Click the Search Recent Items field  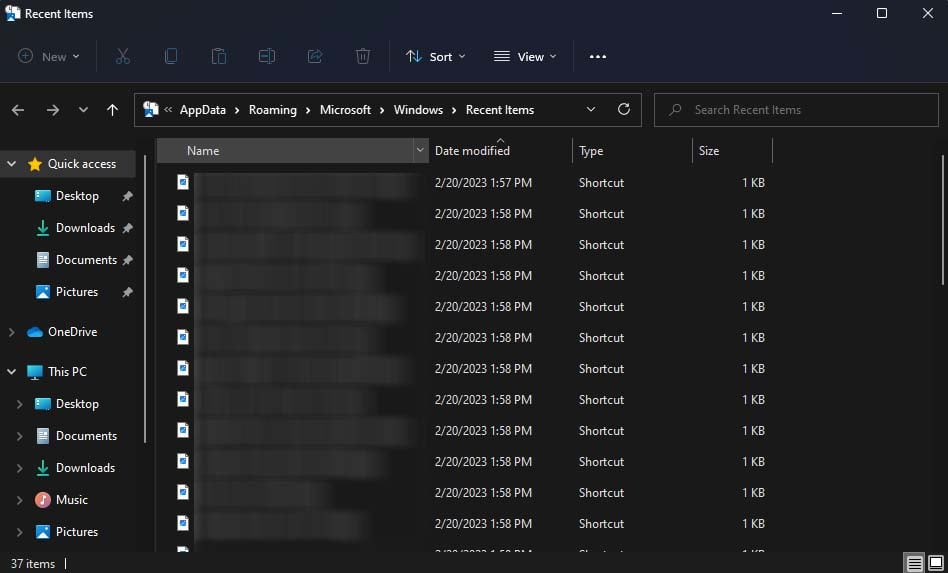click(x=795, y=110)
